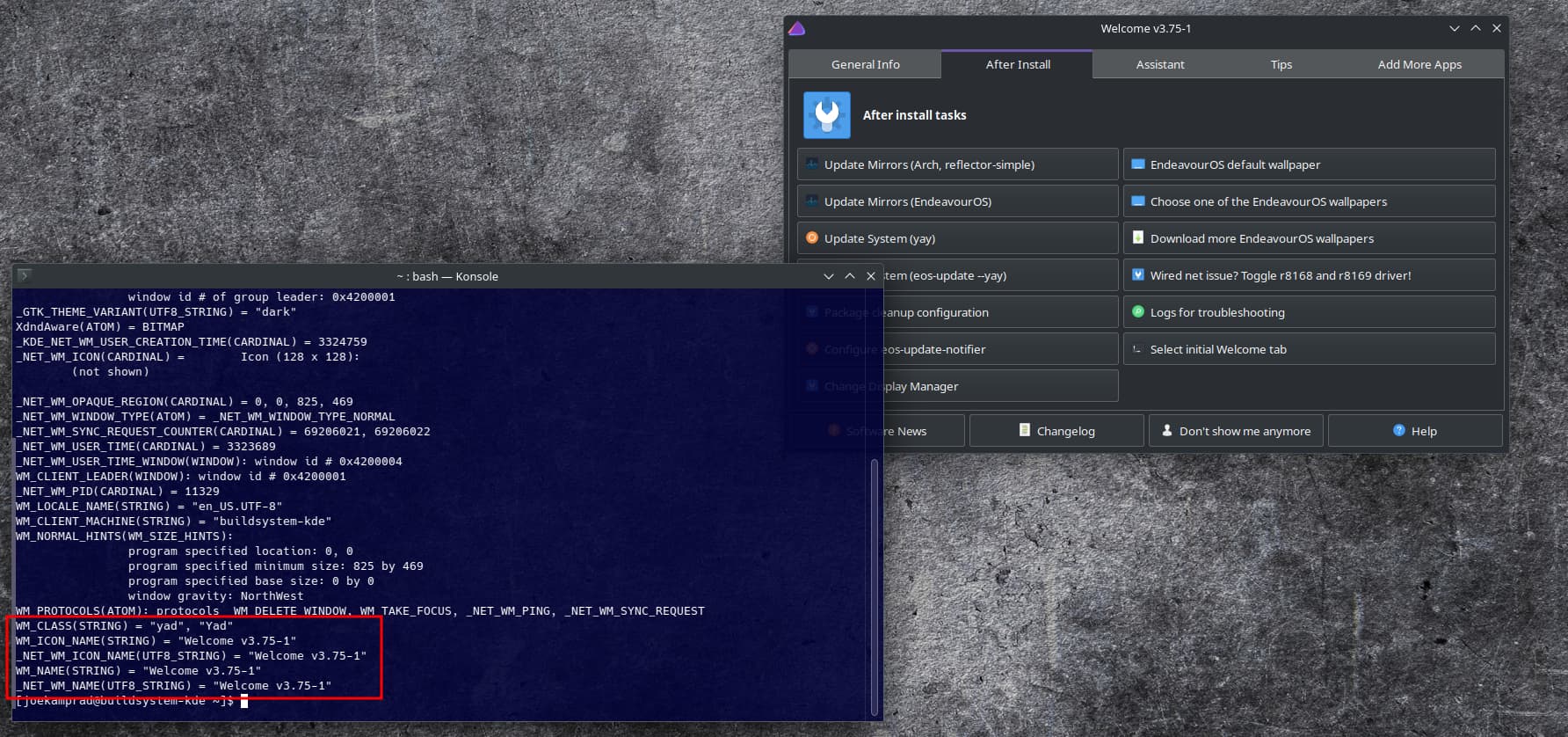
Task: Maximize the Konsole window
Action: point(850,276)
